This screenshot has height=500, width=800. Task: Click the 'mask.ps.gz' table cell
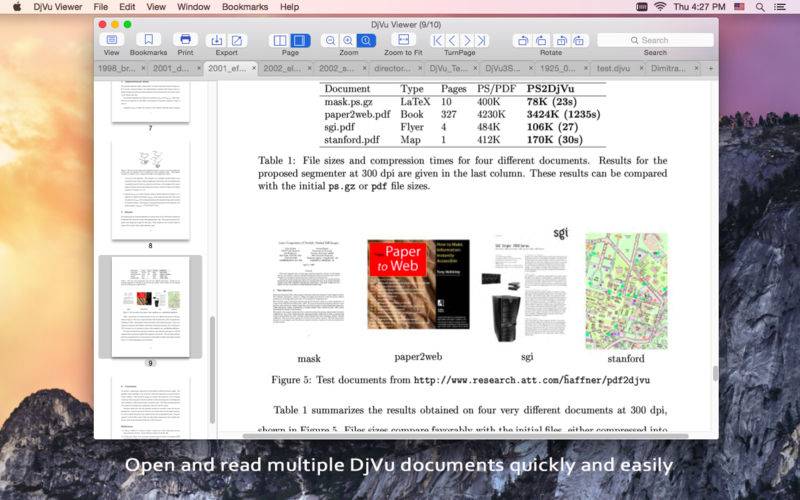[x=348, y=102]
